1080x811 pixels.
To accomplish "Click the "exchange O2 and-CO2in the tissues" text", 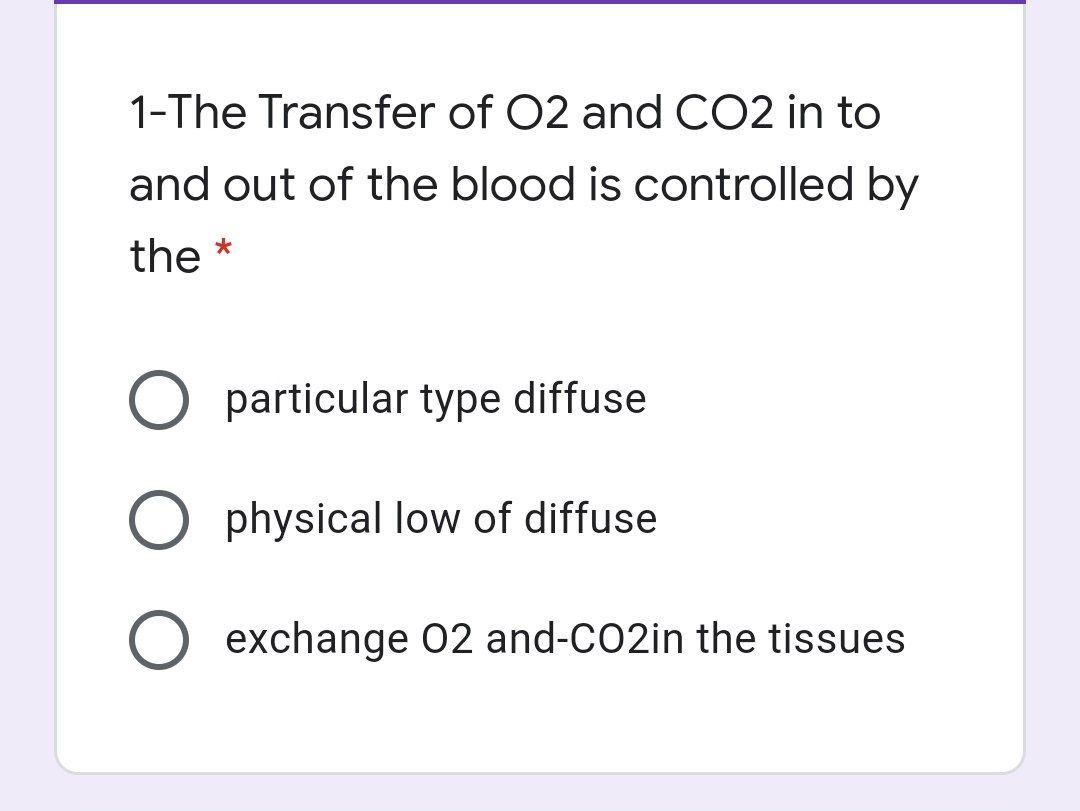I will click(565, 640).
